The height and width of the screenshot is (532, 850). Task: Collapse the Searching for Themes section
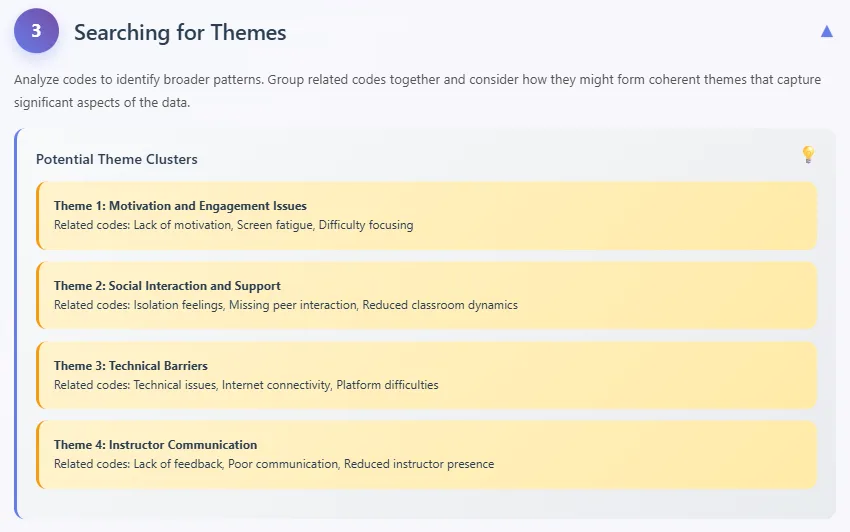tap(826, 31)
